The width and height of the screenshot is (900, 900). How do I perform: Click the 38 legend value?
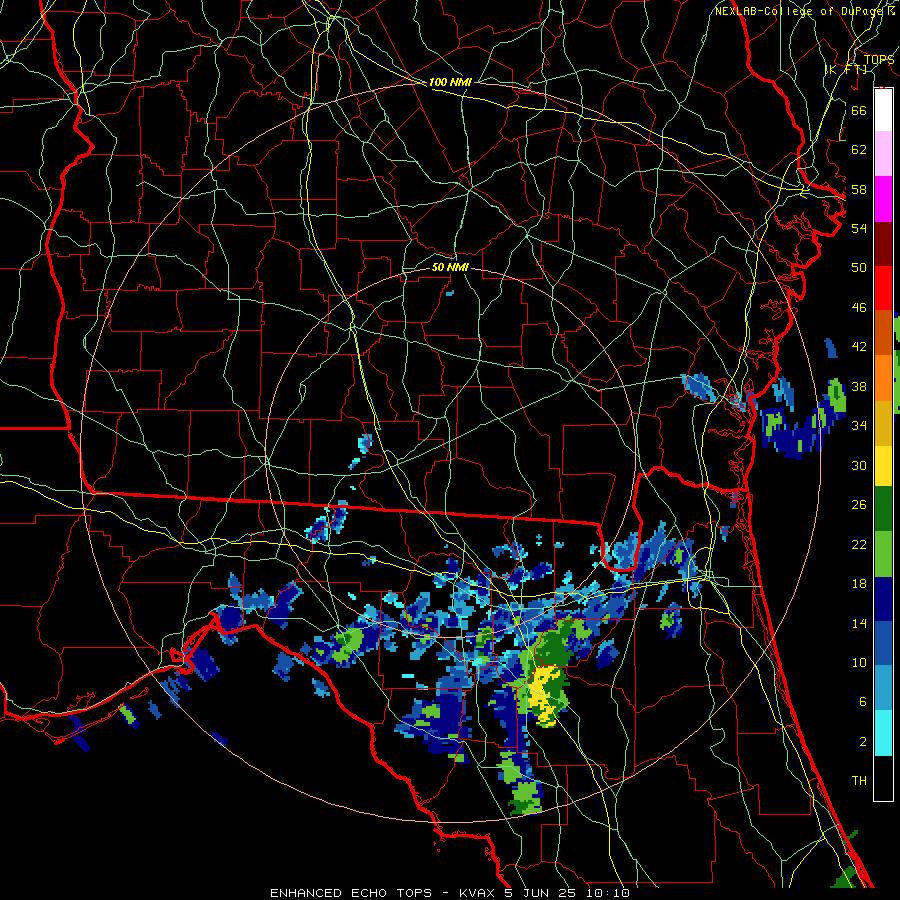[x=859, y=386]
